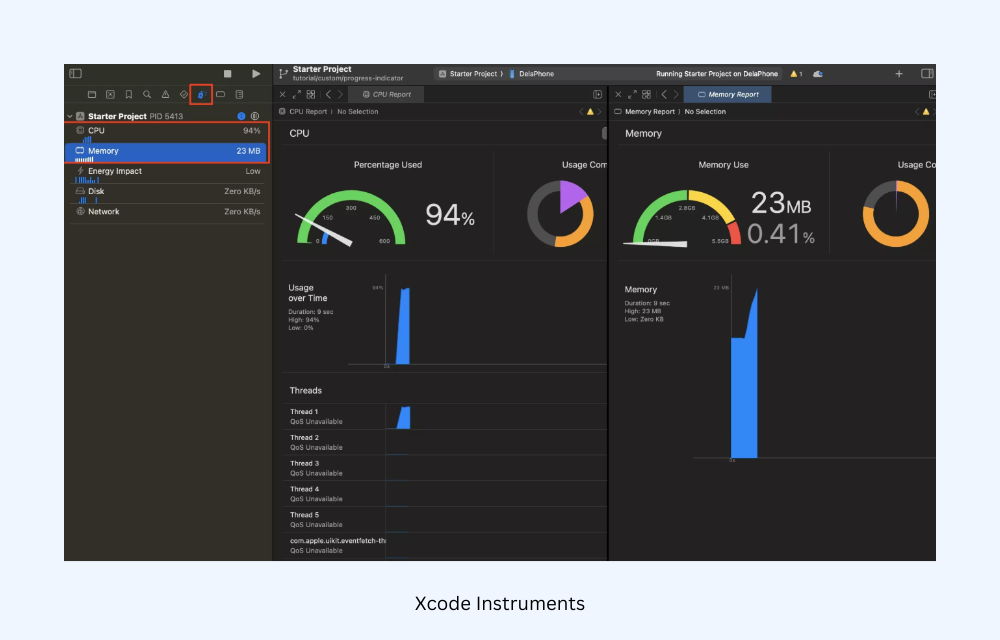This screenshot has width=1000, height=640.
Task: Click the 23 MB memory readout
Action: pyautogui.click(x=781, y=204)
